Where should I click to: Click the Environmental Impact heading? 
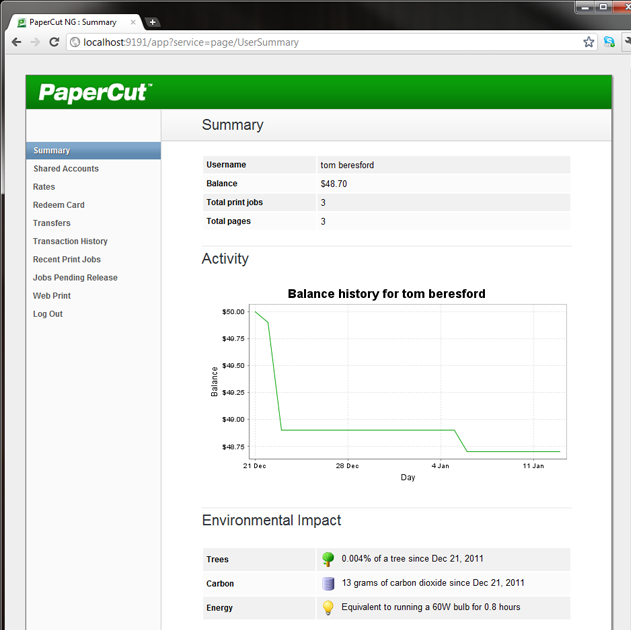pos(271,520)
